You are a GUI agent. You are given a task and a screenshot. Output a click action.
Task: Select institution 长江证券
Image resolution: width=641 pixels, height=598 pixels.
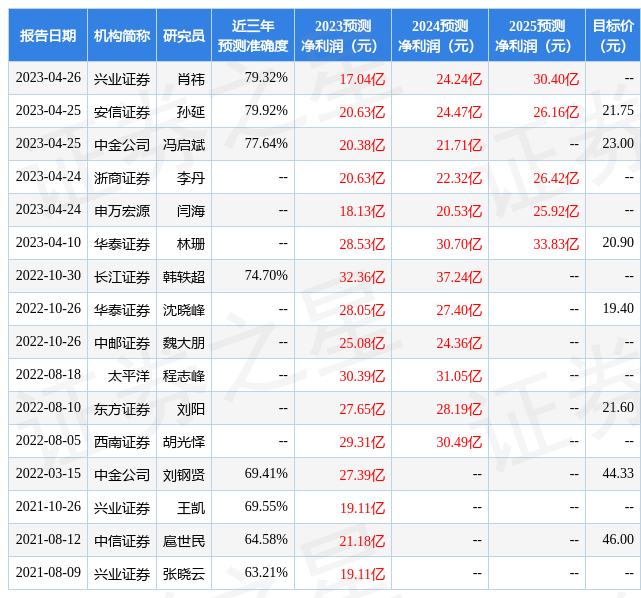(122, 278)
